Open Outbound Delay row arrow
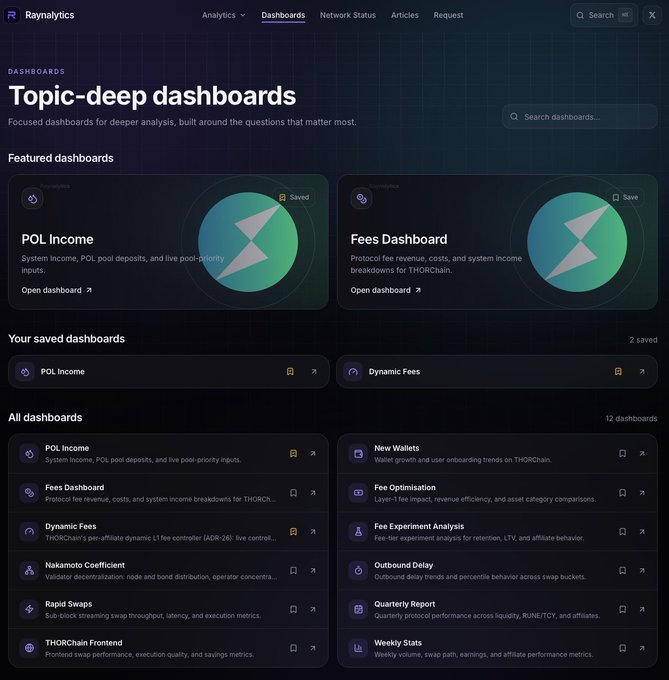The image size is (669, 680). tap(642, 571)
